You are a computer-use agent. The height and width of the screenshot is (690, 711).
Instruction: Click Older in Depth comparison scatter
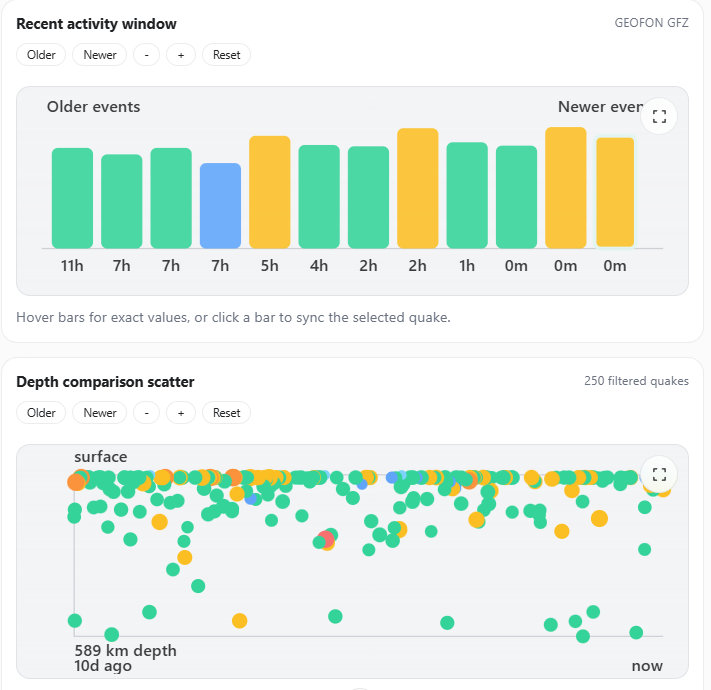pos(41,413)
